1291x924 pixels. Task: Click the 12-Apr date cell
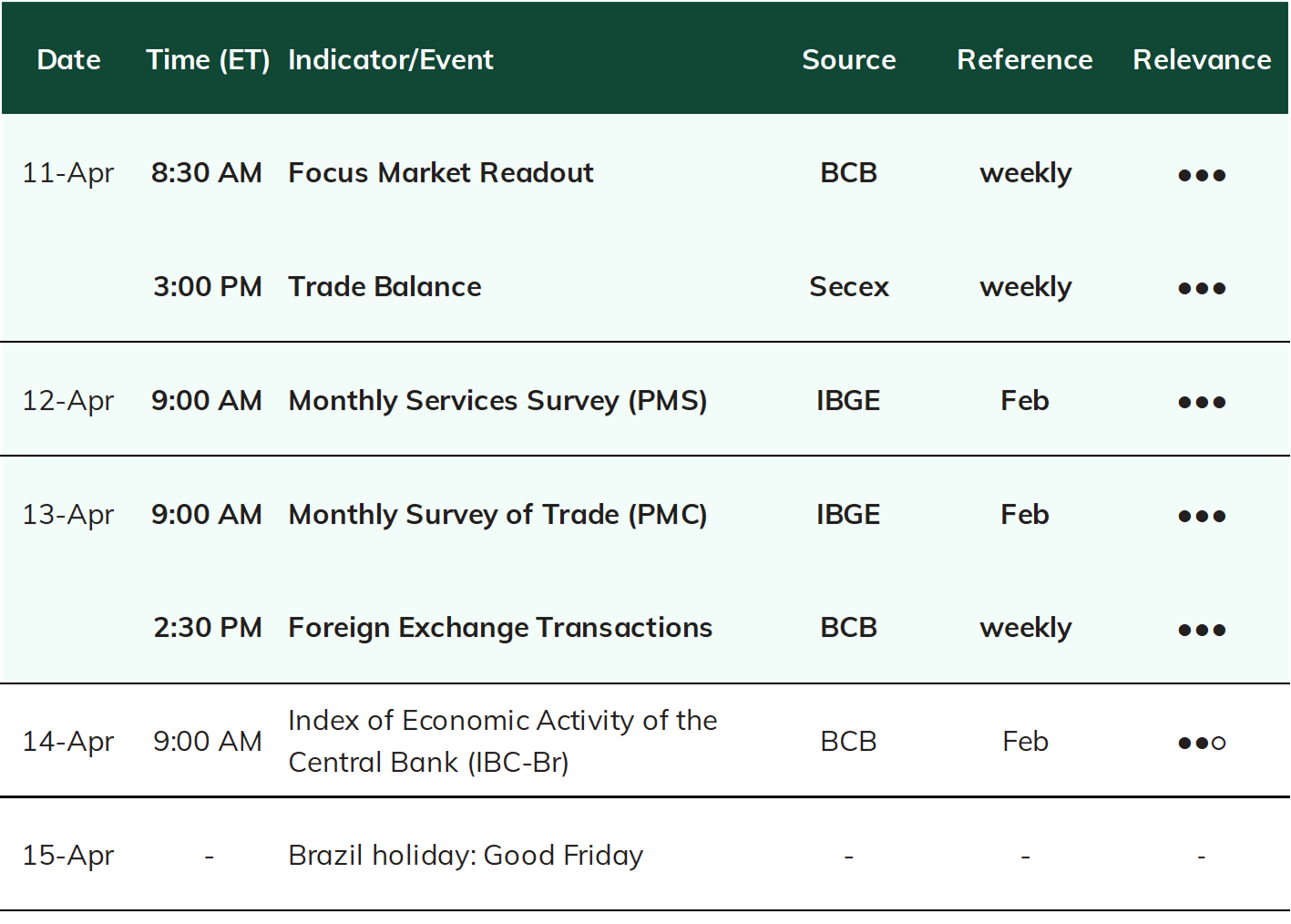coord(68,401)
